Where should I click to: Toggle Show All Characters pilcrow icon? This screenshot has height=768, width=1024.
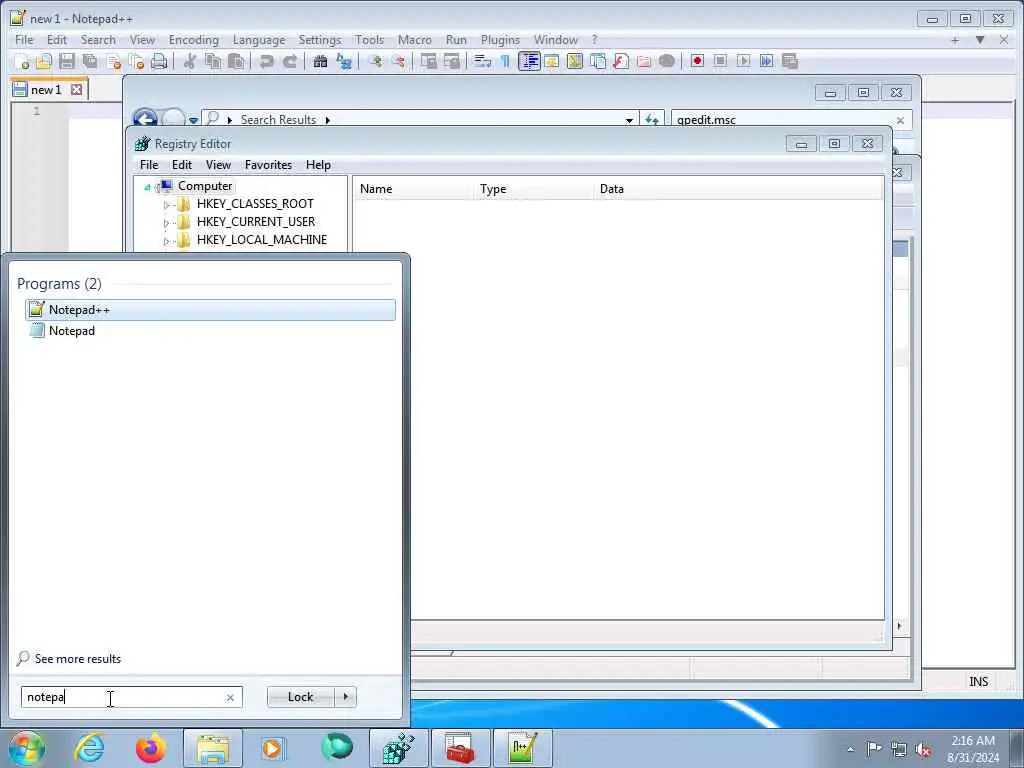pyautogui.click(x=505, y=61)
